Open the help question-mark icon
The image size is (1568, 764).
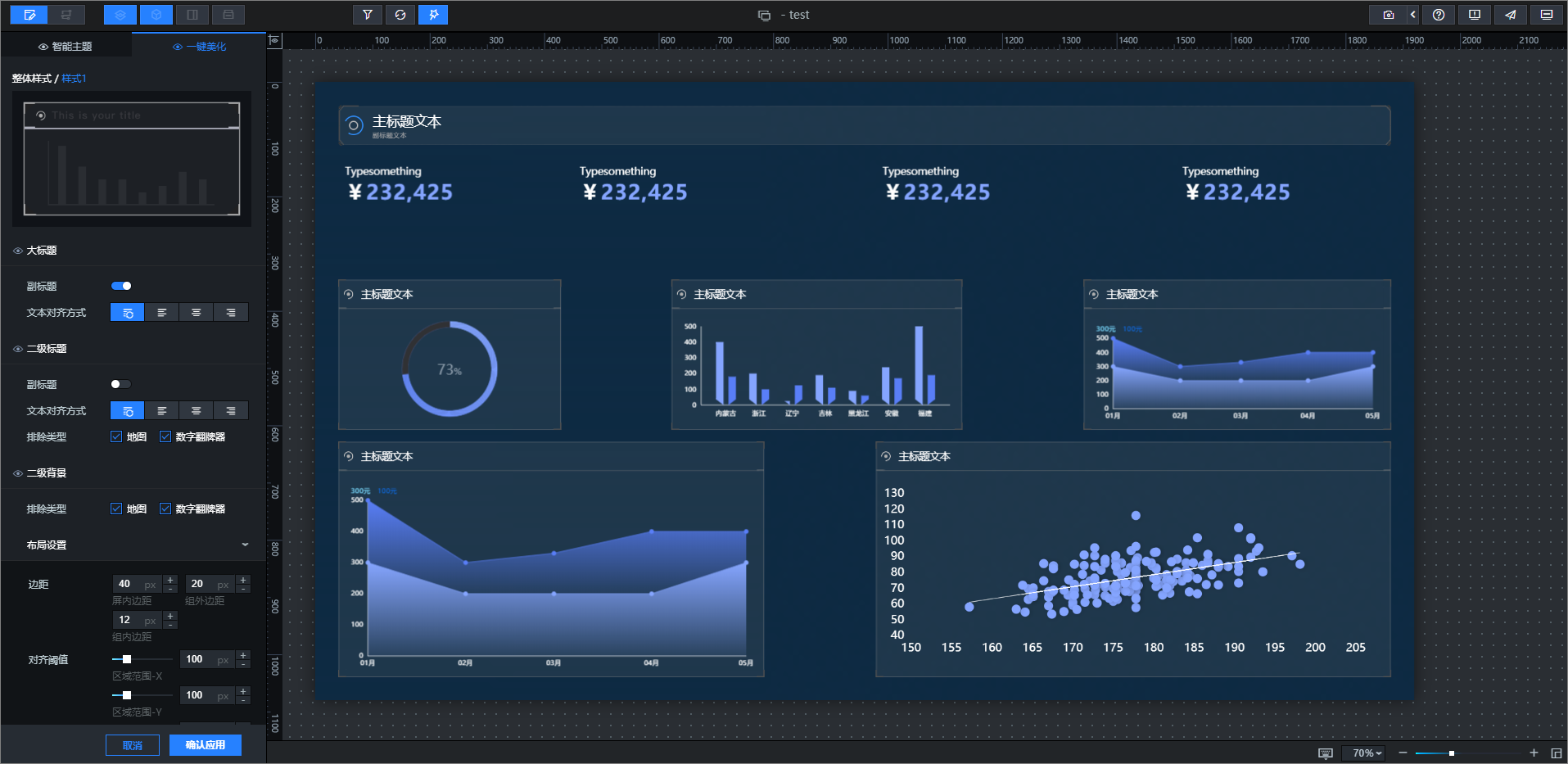point(1439,15)
